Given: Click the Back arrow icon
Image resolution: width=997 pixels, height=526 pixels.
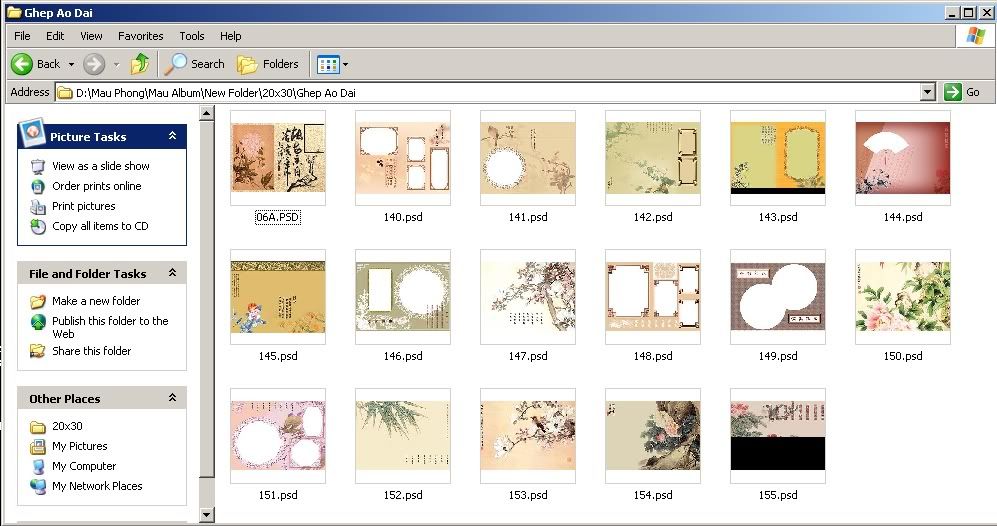Looking at the screenshot, I should pos(22,64).
